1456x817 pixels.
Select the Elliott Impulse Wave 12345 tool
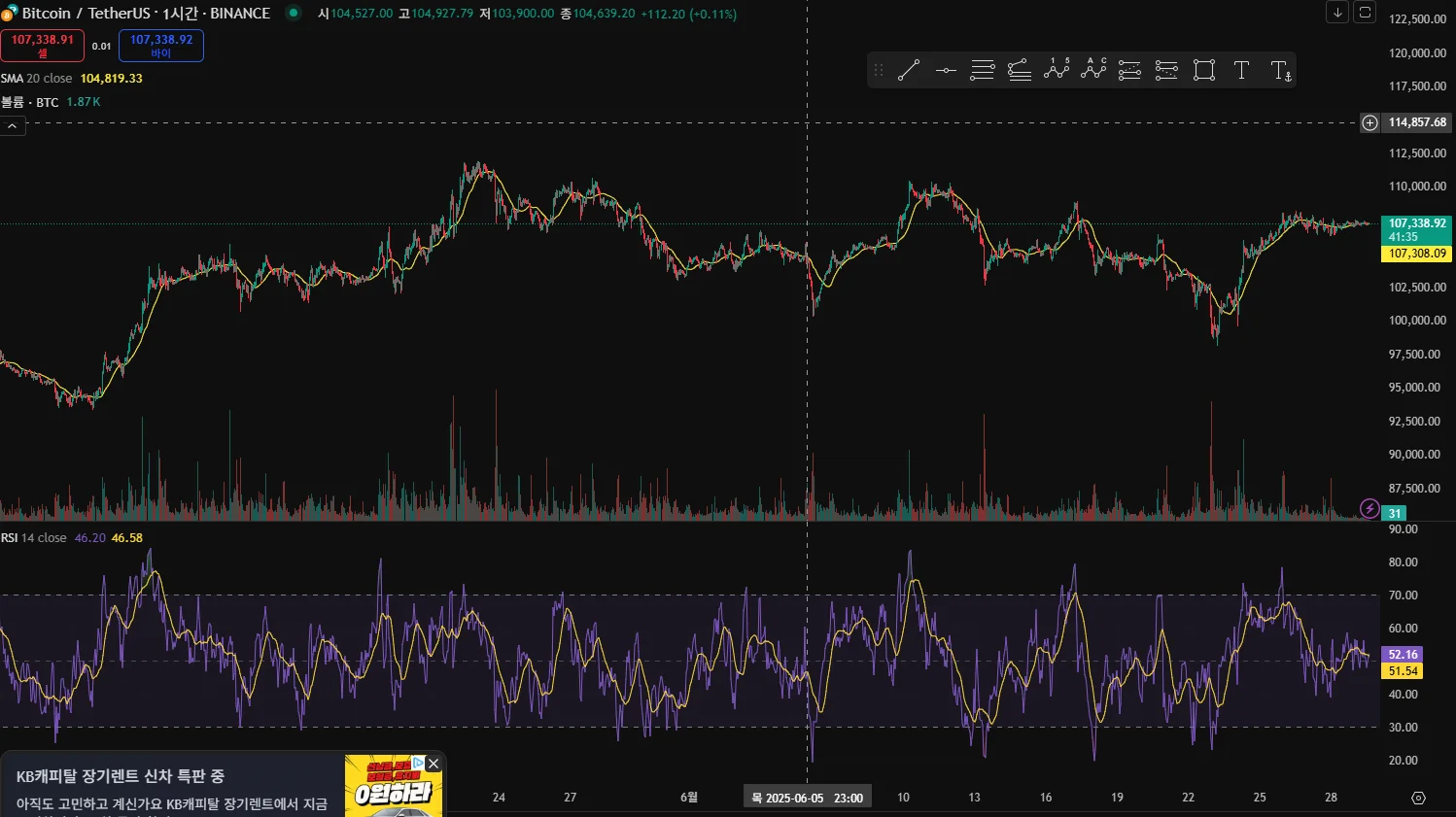1057,70
